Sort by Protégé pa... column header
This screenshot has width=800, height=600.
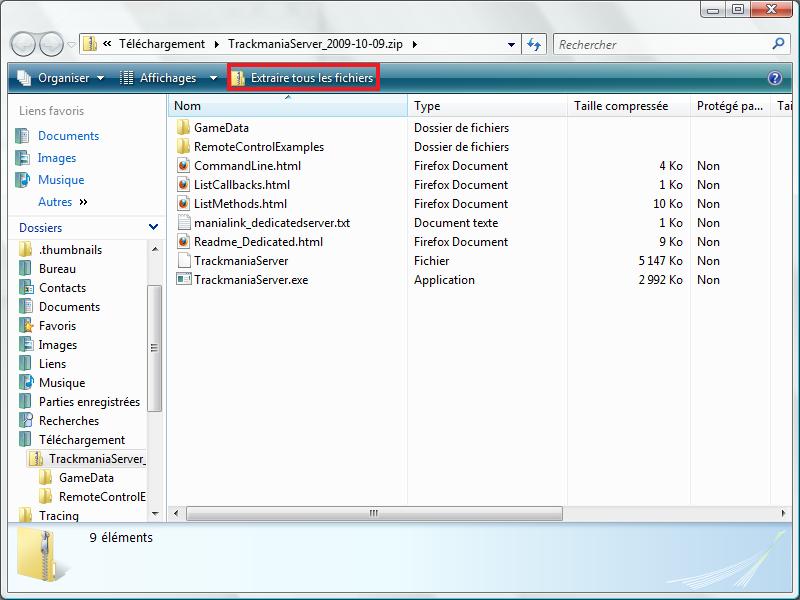click(x=730, y=106)
